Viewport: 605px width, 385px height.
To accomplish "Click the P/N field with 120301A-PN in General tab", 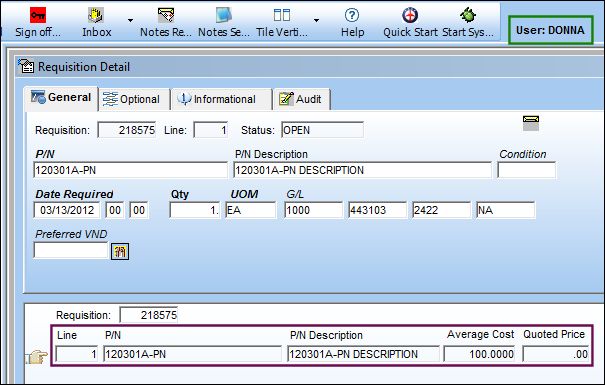I will (130, 170).
